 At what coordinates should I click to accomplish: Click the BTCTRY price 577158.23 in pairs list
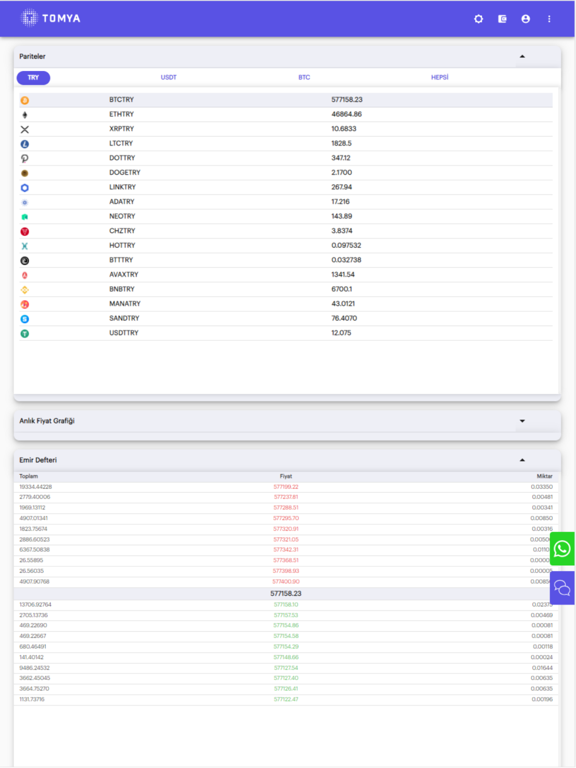(x=347, y=99)
